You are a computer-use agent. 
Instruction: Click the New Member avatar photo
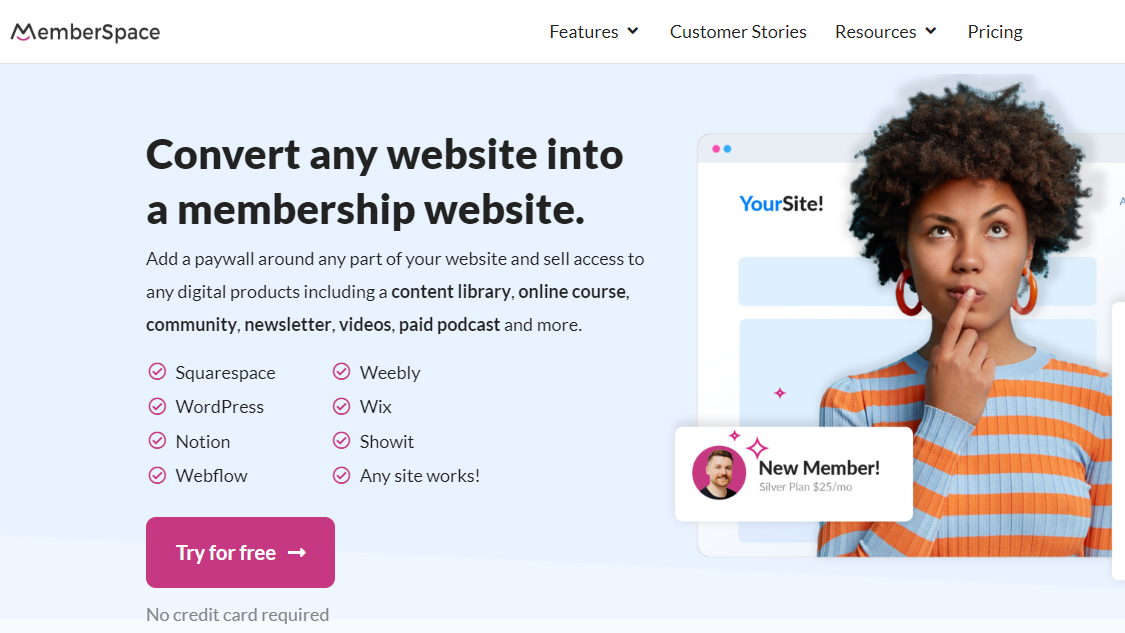(x=719, y=472)
